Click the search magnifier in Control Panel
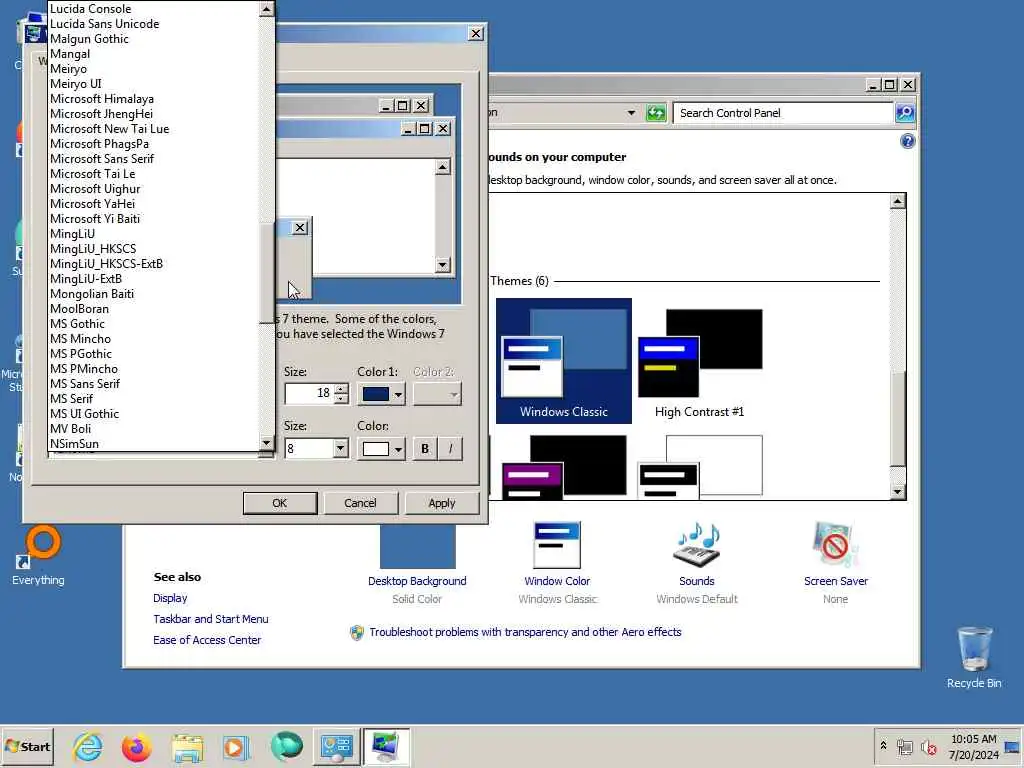The width and height of the screenshot is (1024, 768). [x=905, y=113]
